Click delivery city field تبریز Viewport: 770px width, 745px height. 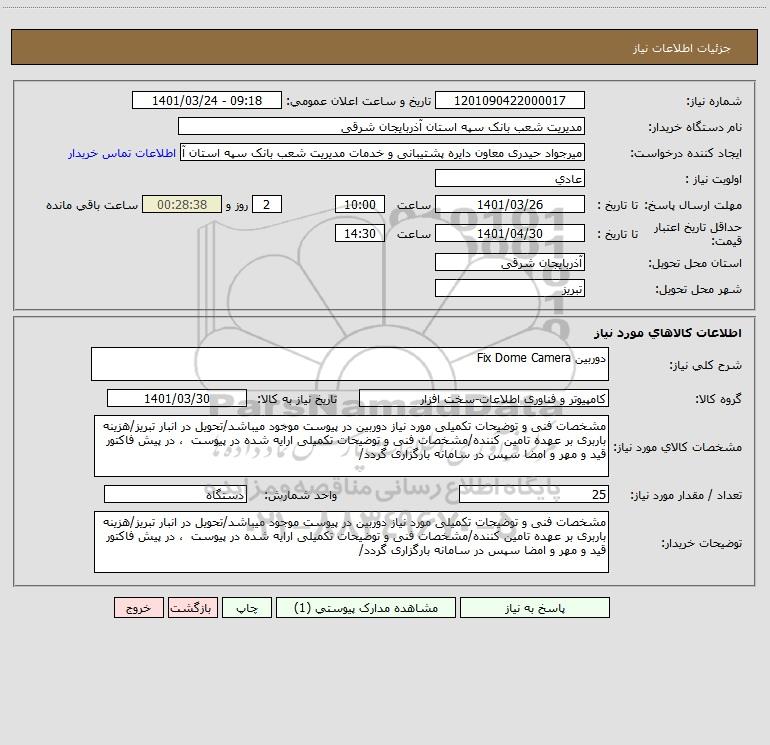(x=510, y=288)
